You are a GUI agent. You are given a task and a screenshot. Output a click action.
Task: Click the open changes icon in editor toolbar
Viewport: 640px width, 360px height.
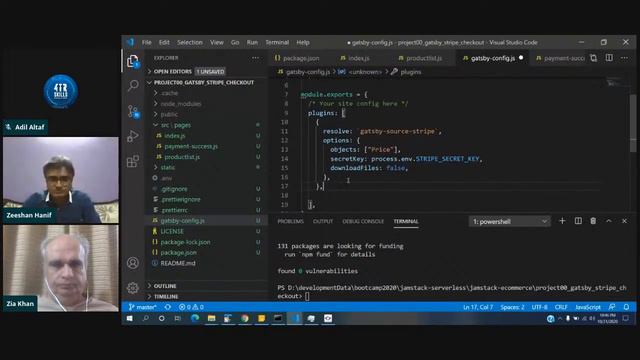pos(593,58)
